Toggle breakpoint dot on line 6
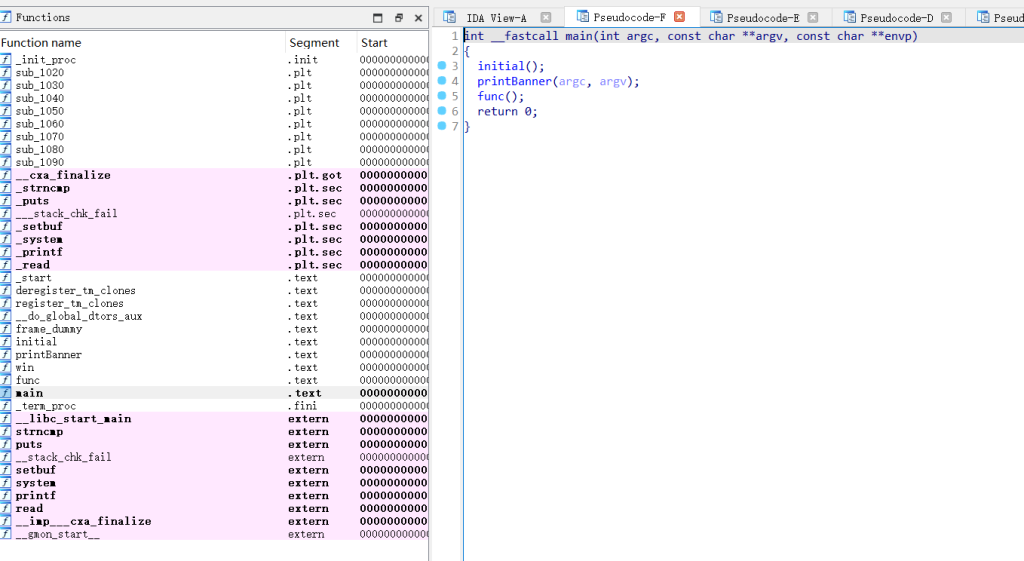This screenshot has width=1024, height=561. [442, 110]
